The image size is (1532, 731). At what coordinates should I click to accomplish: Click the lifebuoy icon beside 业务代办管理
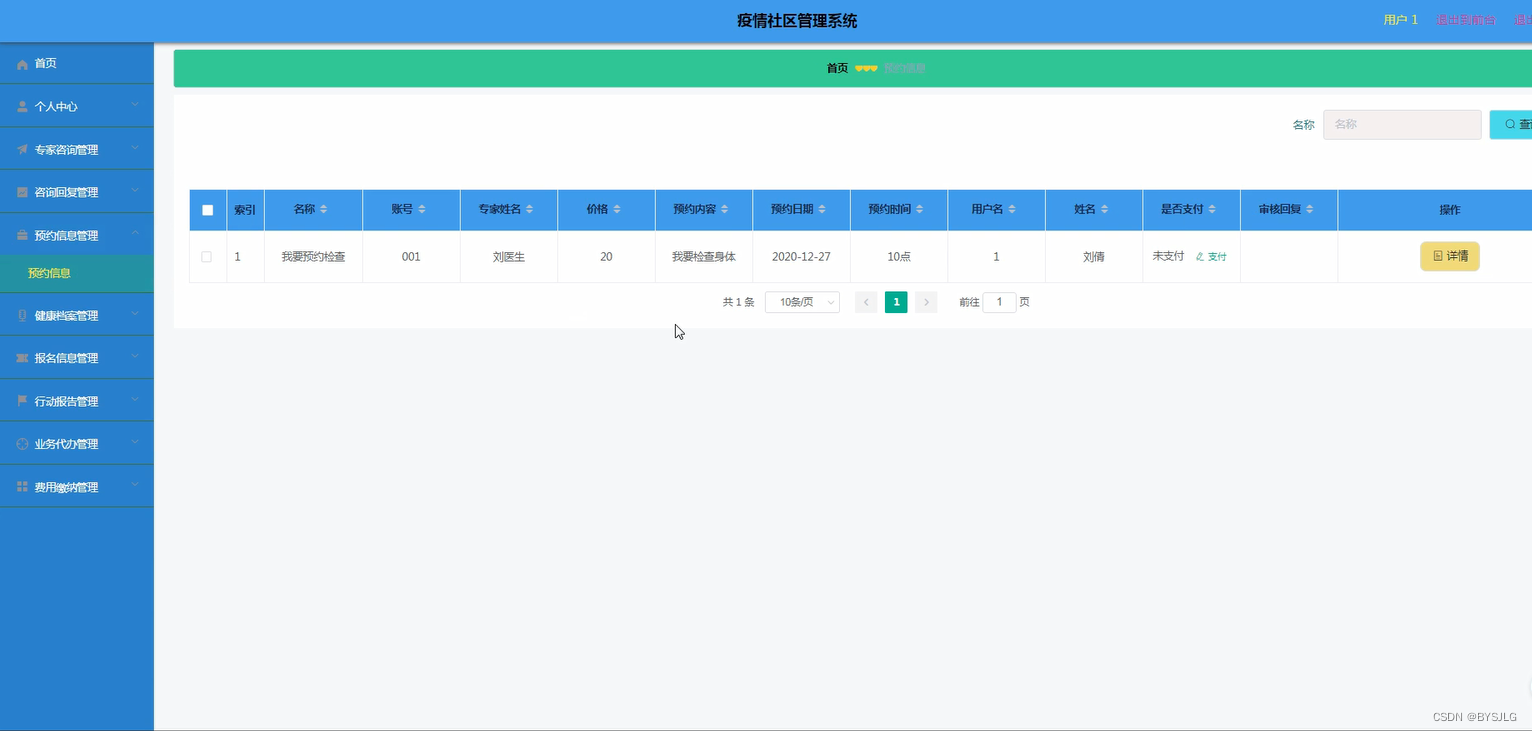pos(22,444)
